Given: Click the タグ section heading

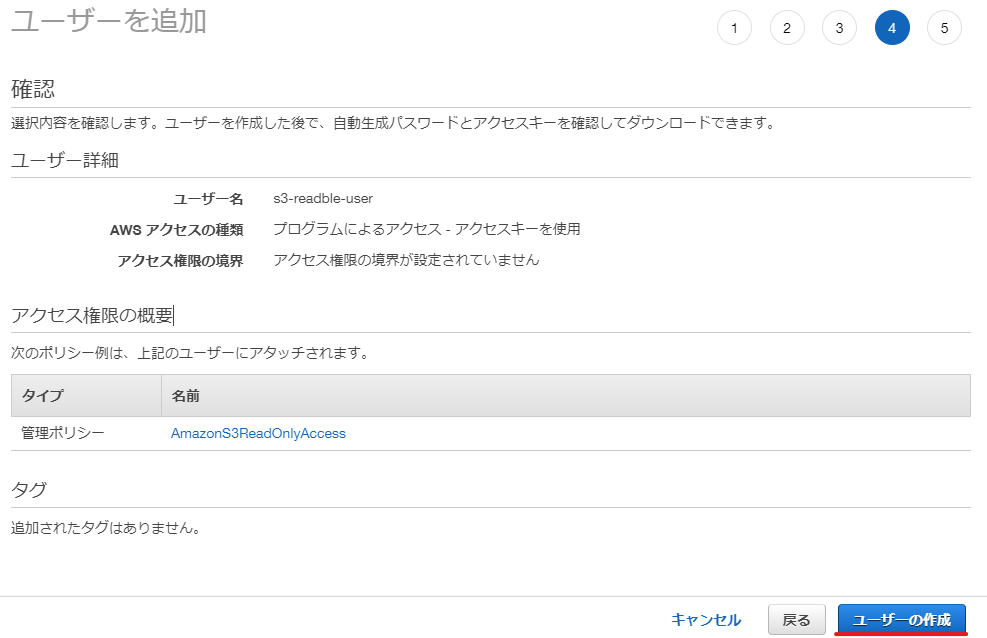Looking at the screenshot, I should (x=29, y=490).
